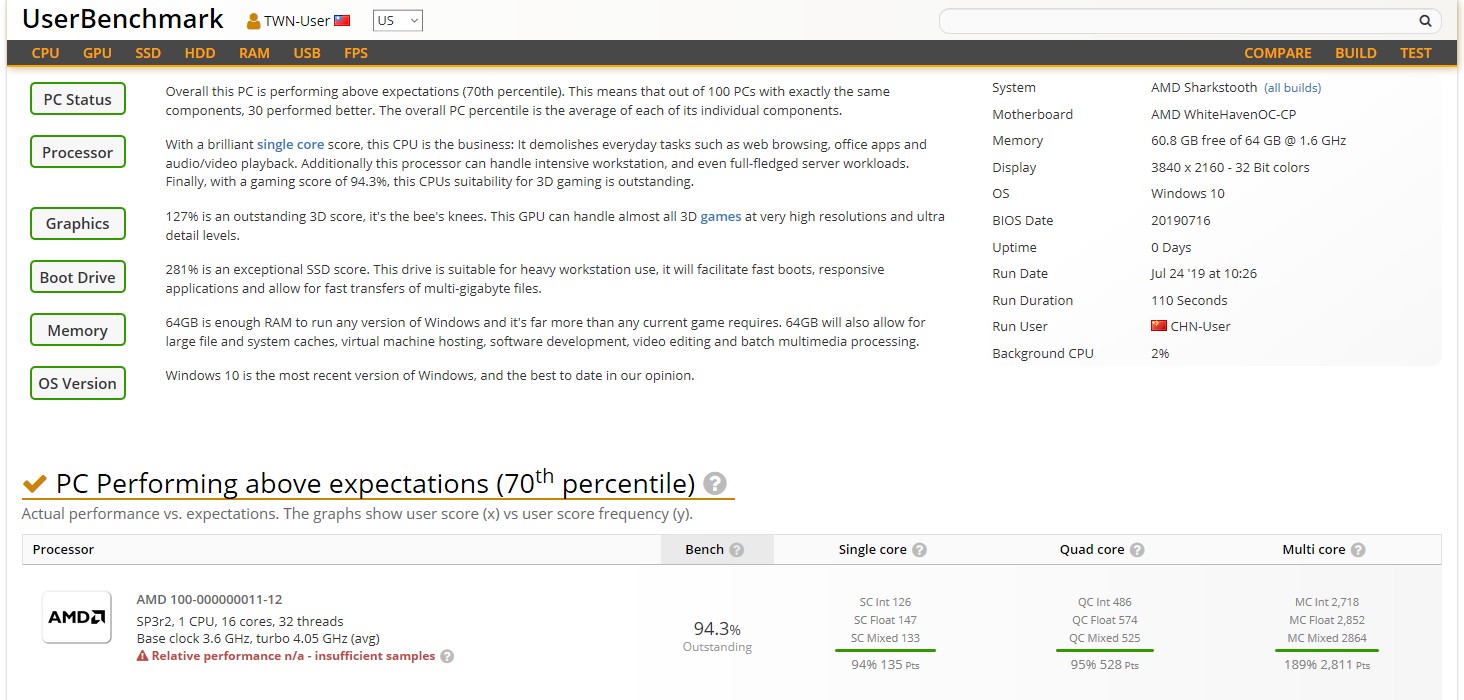Open the HDD menu
The image size is (1464, 700).
point(200,53)
